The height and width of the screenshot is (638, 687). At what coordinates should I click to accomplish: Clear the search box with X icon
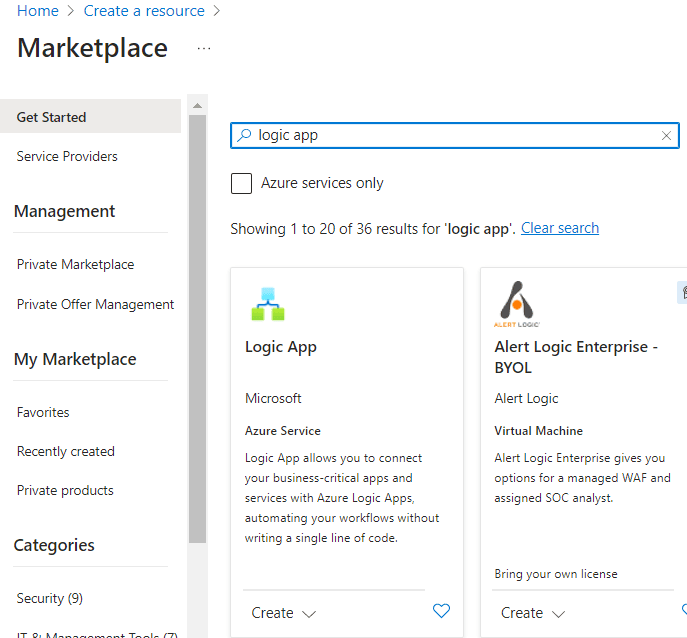(666, 135)
